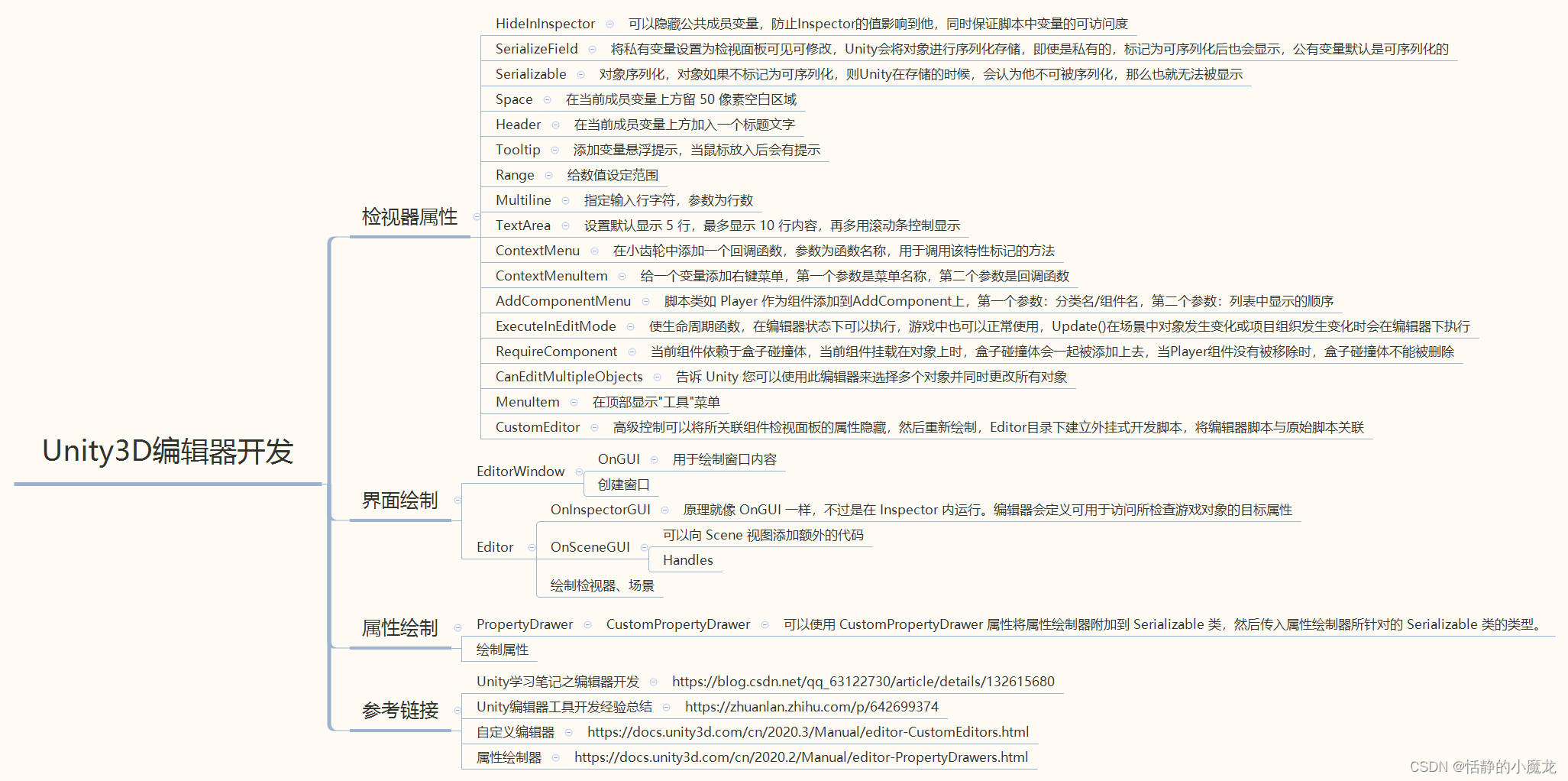Screen dimensions: 1568x781
Task: Collapse the EditorWindow node circle
Action: tap(579, 472)
